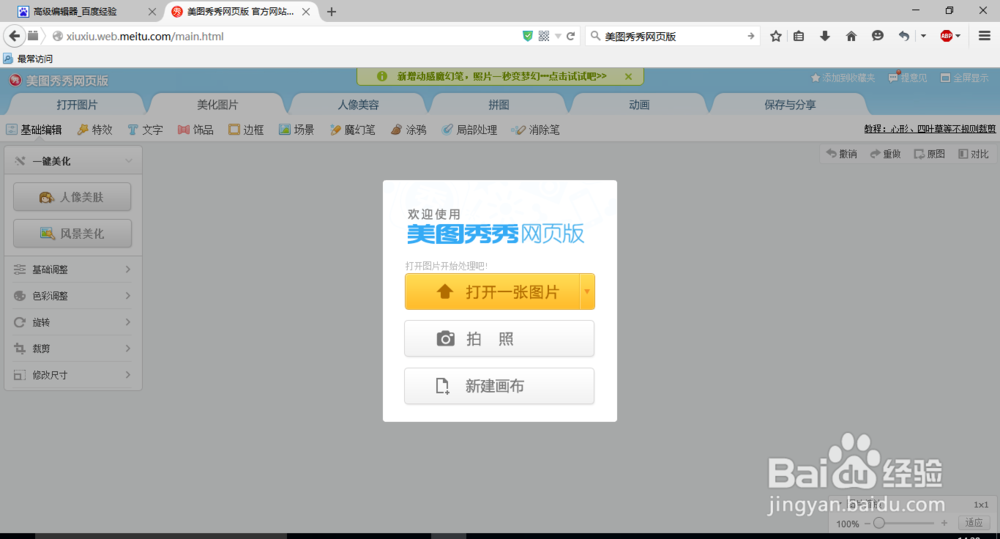
Task: Open the 边框 frame tool
Action: (246, 129)
